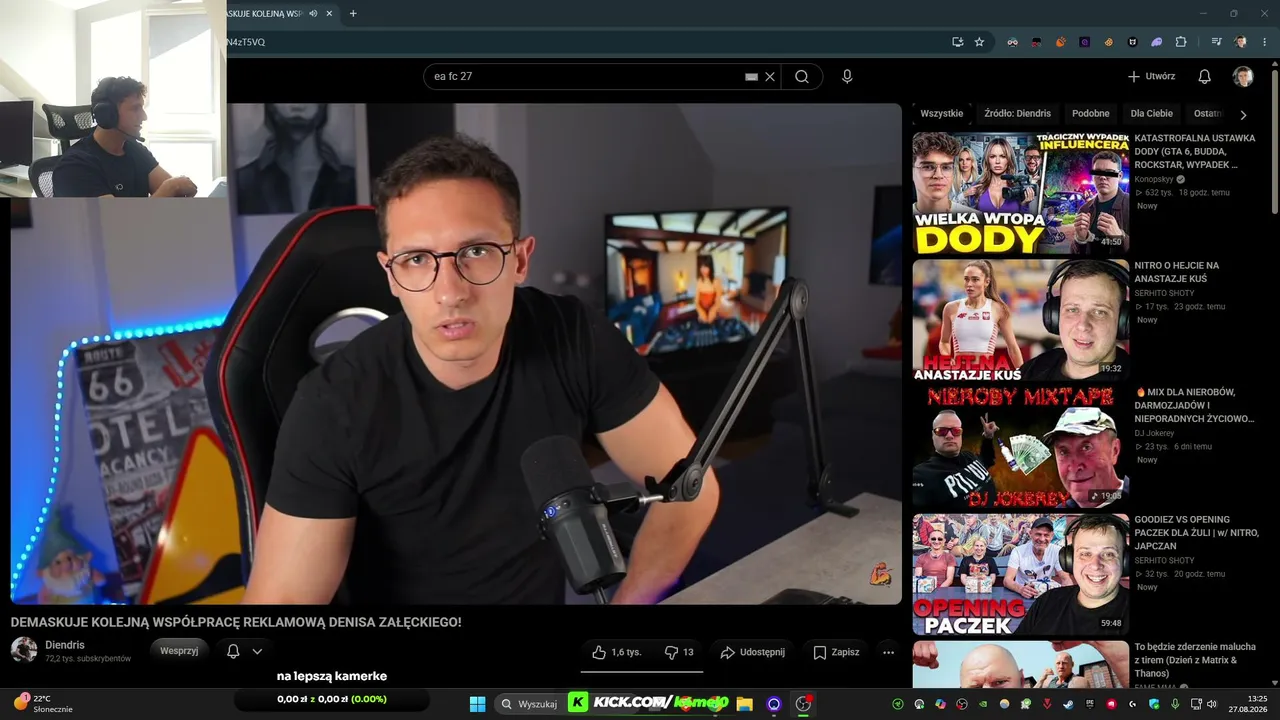The width and height of the screenshot is (1280, 720).
Task: Open the WIELKA WTOPA DODY video thumbnail
Action: coord(1020,193)
